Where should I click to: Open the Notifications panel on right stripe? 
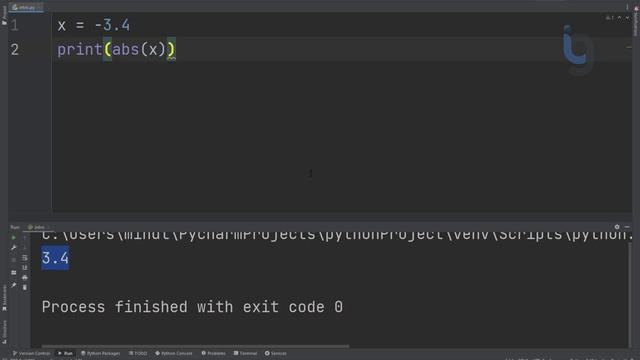pos(636,20)
